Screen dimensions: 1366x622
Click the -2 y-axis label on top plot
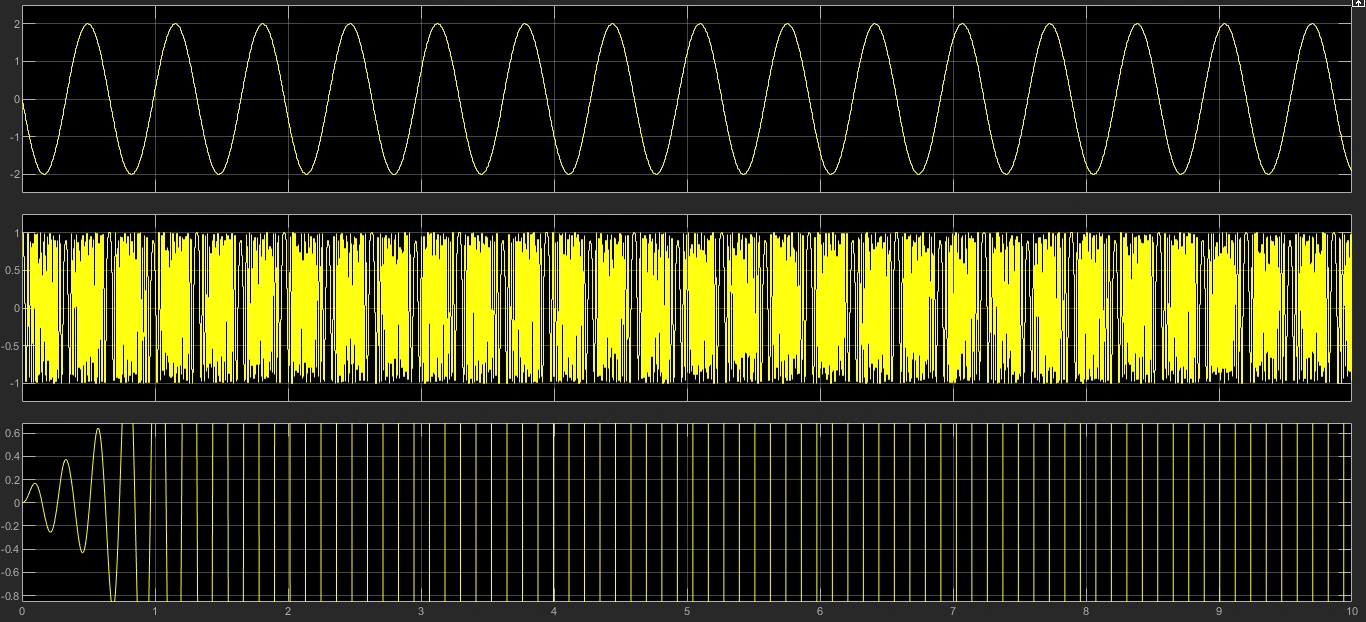[x=13, y=174]
